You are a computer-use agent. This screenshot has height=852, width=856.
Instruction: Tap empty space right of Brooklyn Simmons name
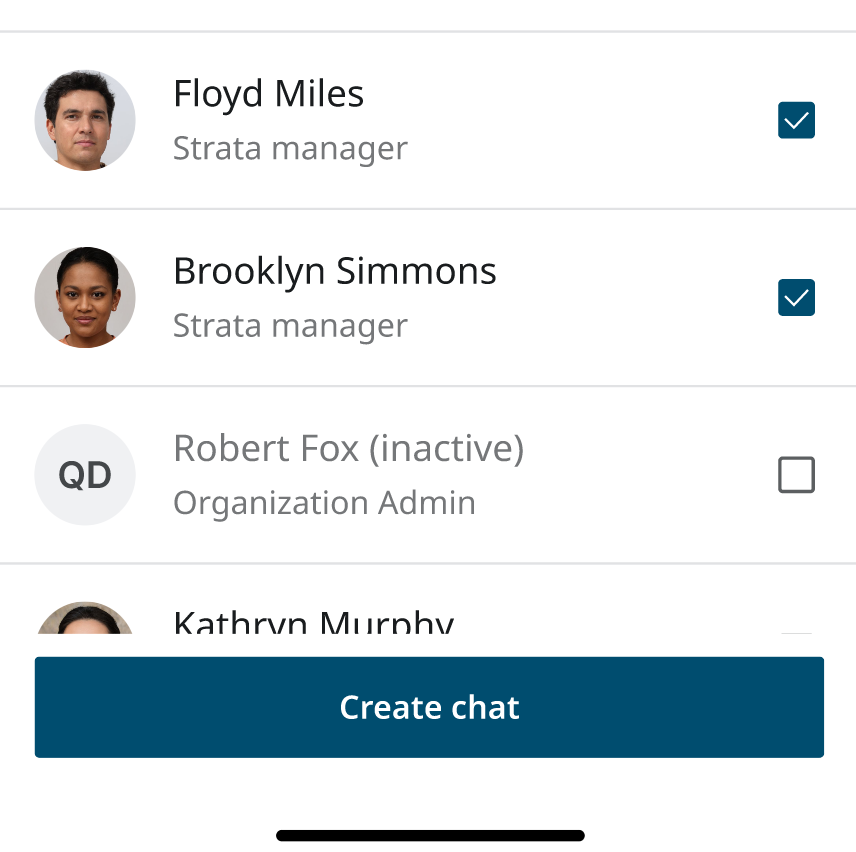pos(633,271)
